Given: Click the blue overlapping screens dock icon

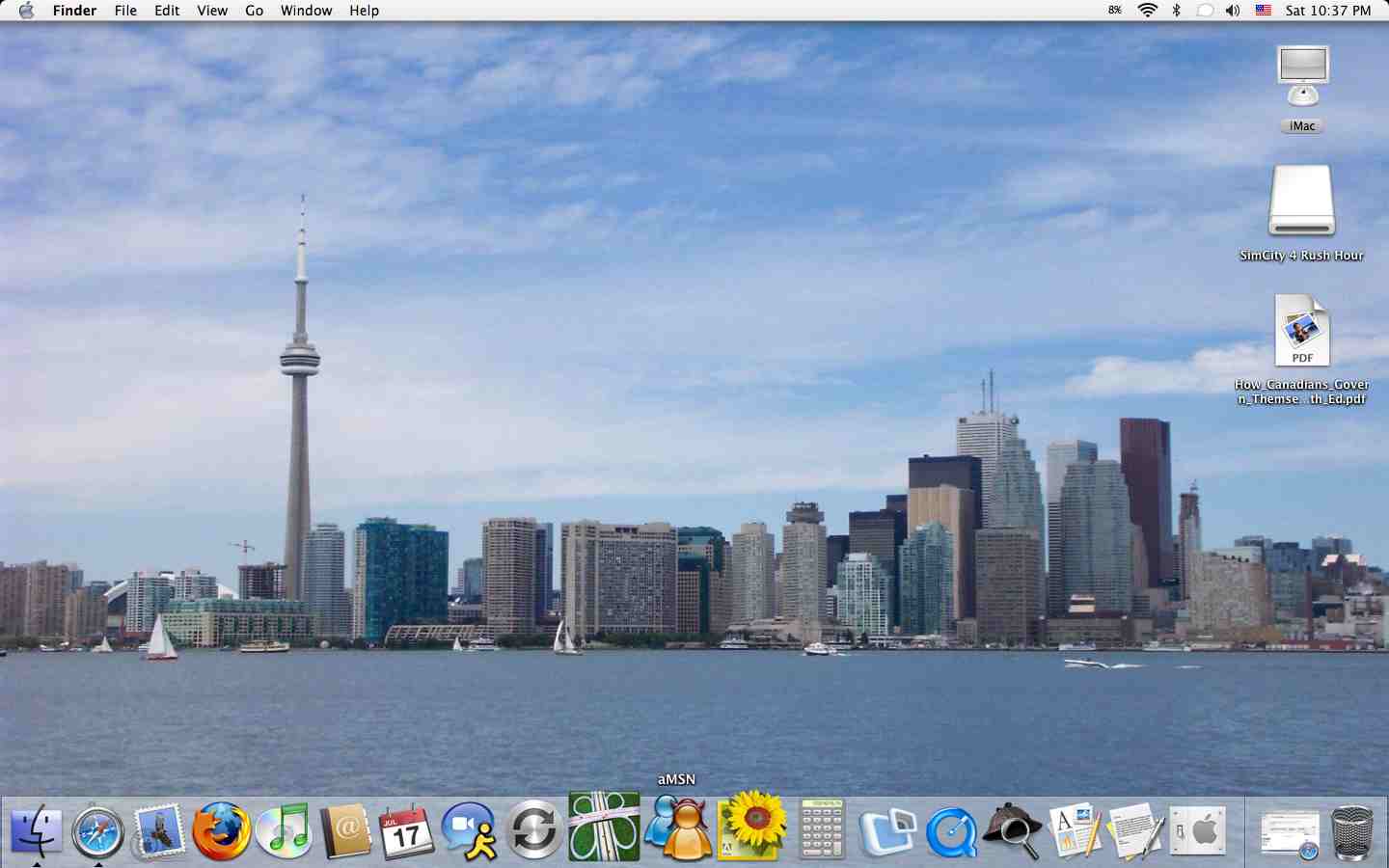Looking at the screenshot, I should [887, 831].
